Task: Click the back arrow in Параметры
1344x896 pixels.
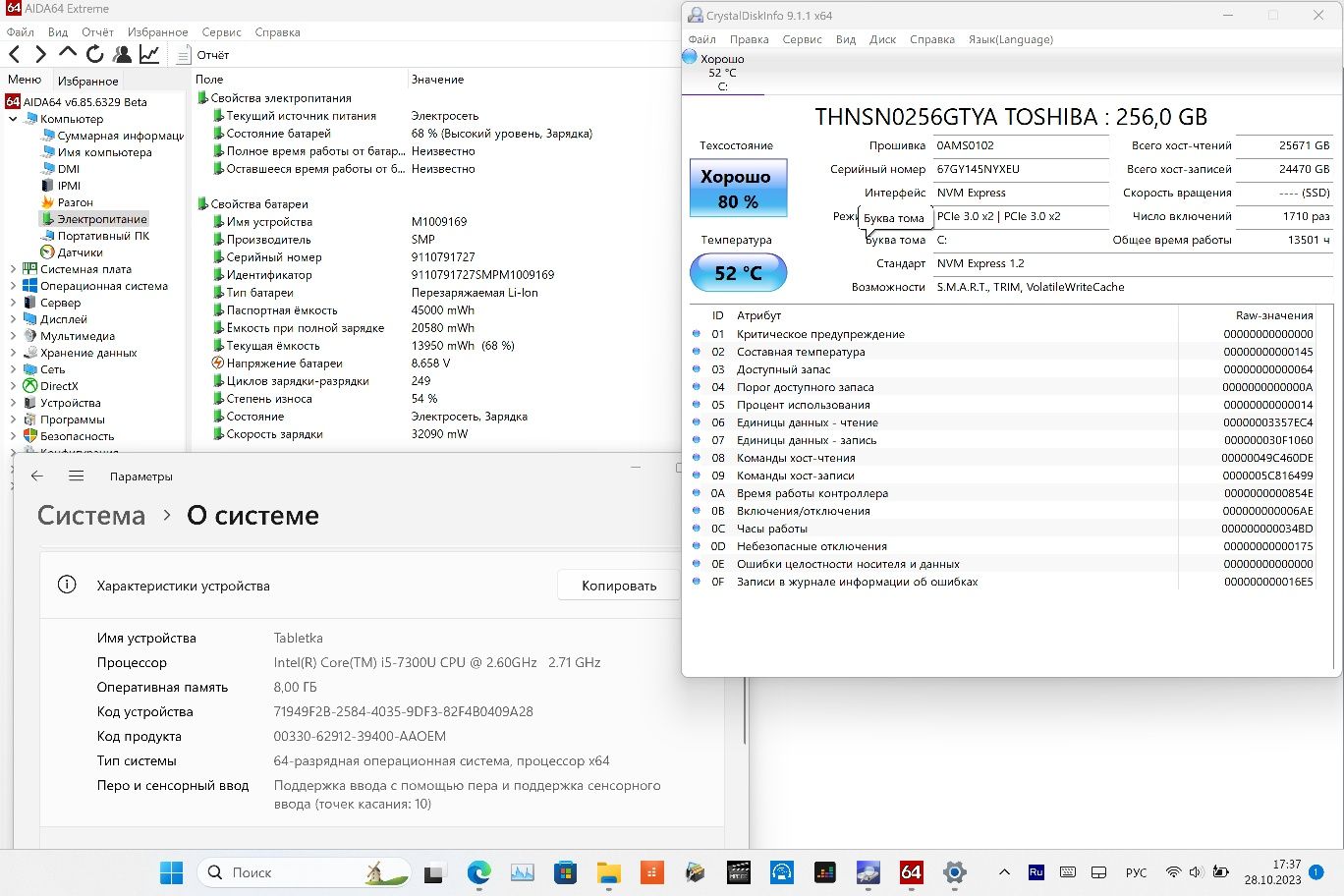Action: click(37, 476)
